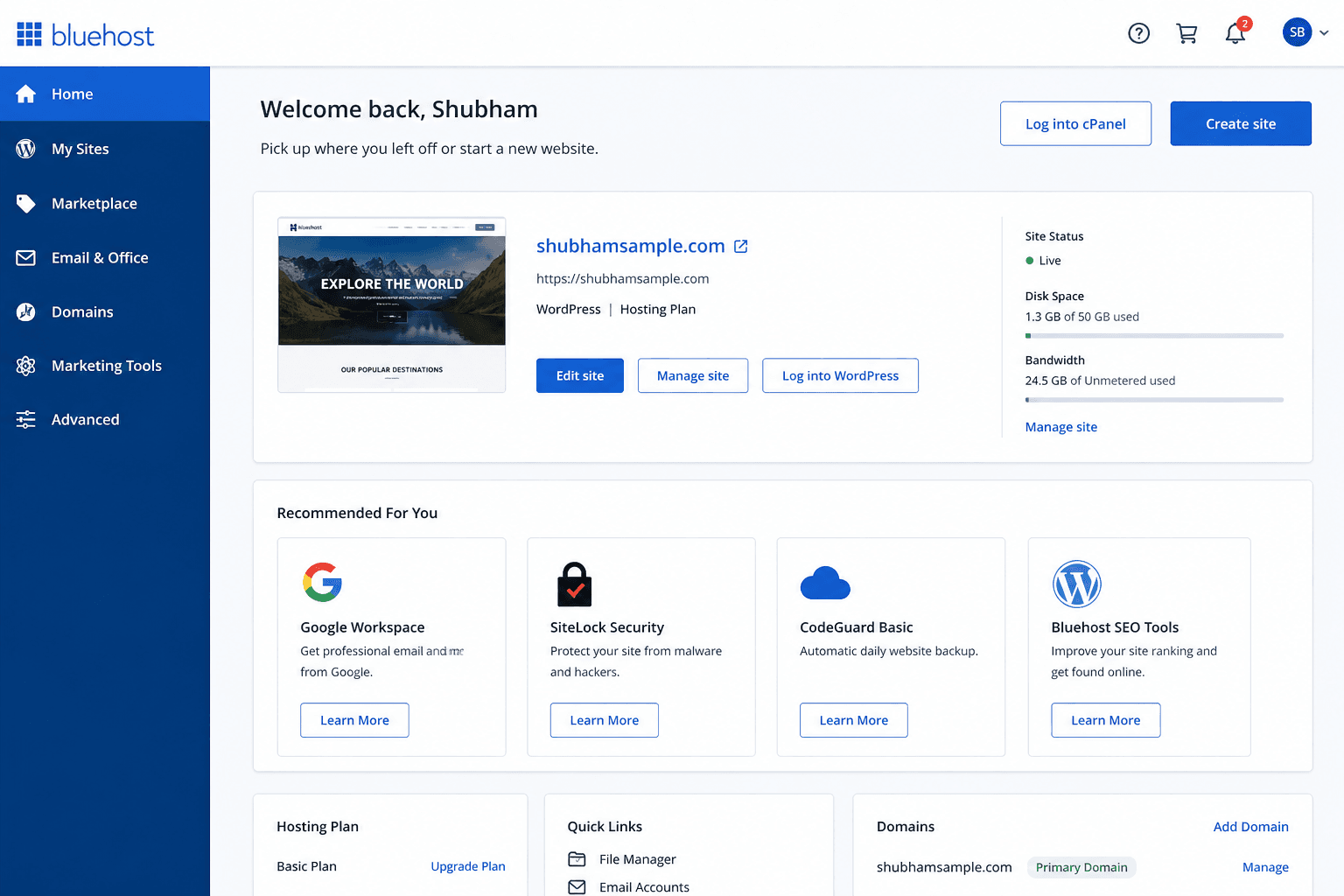Viewport: 1344px width, 896px height.
Task: Open Email & Office menu item
Action: (105, 257)
